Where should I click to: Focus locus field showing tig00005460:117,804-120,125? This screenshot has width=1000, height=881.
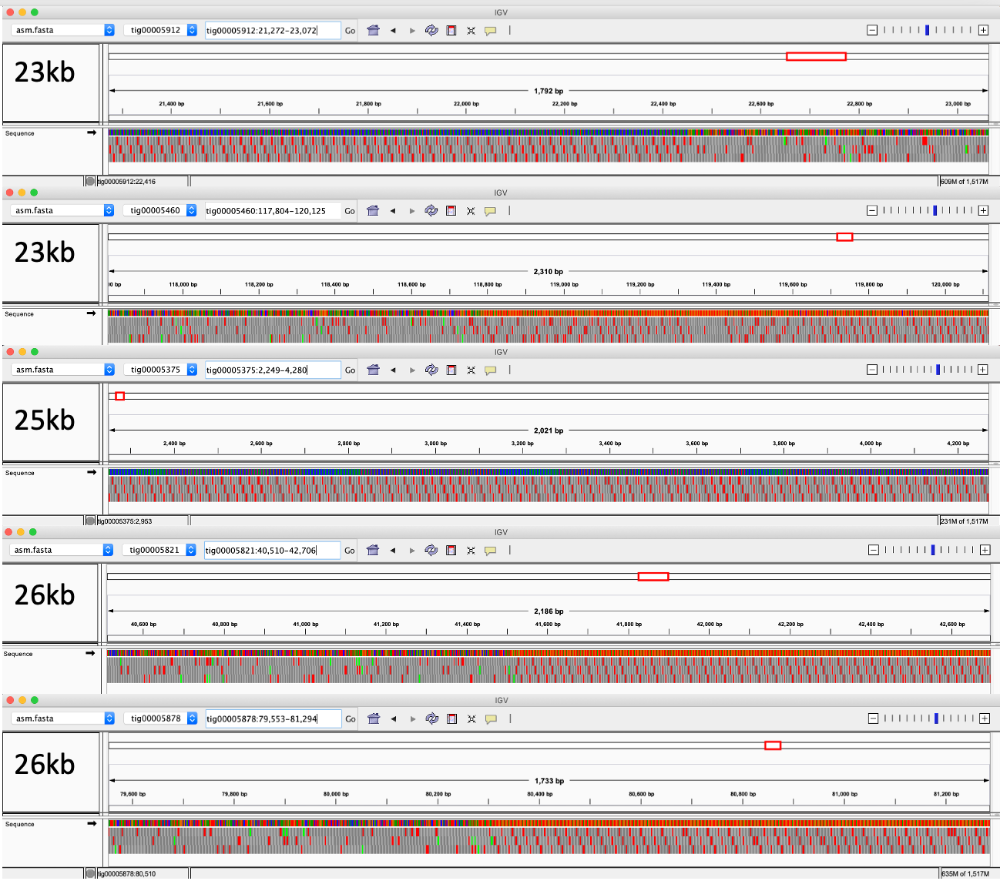pos(273,211)
